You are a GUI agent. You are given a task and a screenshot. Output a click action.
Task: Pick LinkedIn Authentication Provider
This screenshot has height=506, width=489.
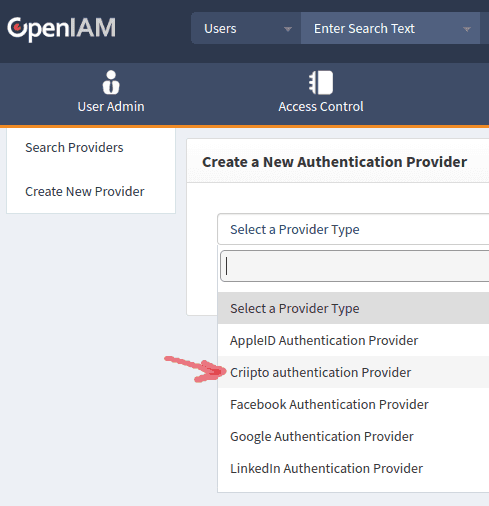pos(353,468)
